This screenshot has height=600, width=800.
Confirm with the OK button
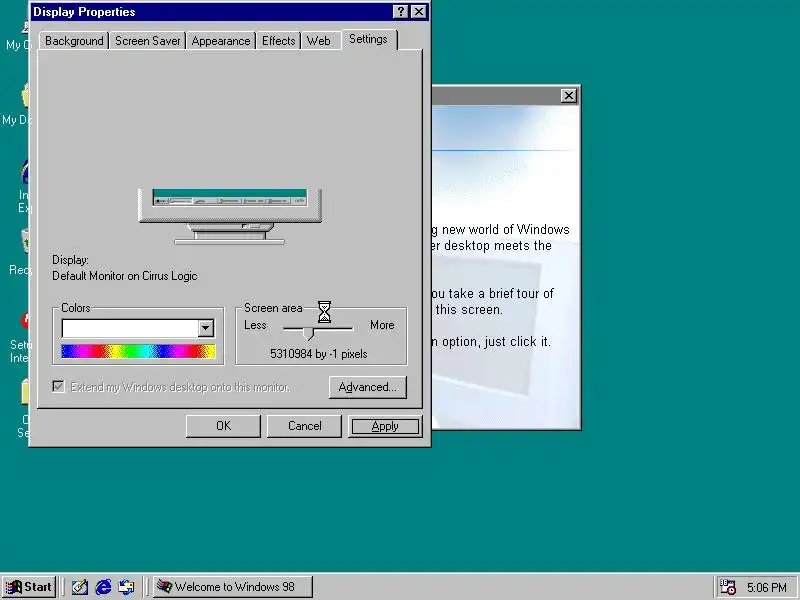(x=223, y=426)
